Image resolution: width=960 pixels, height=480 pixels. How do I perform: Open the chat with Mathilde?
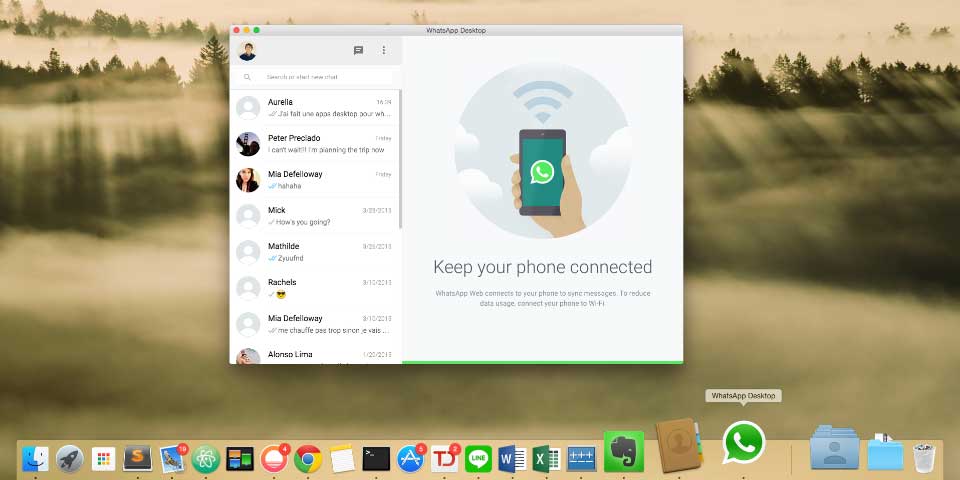[x=315, y=252]
